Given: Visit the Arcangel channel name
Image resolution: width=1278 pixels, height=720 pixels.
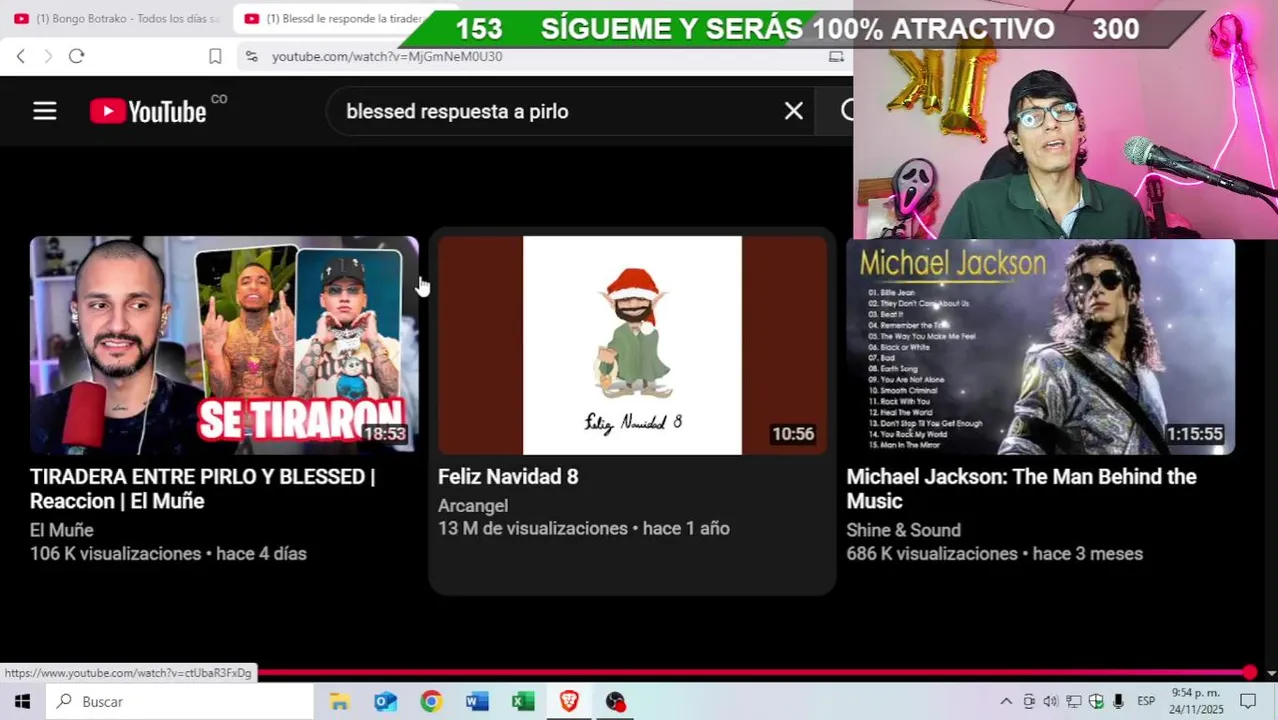Looking at the screenshot, I should [473, 506].
